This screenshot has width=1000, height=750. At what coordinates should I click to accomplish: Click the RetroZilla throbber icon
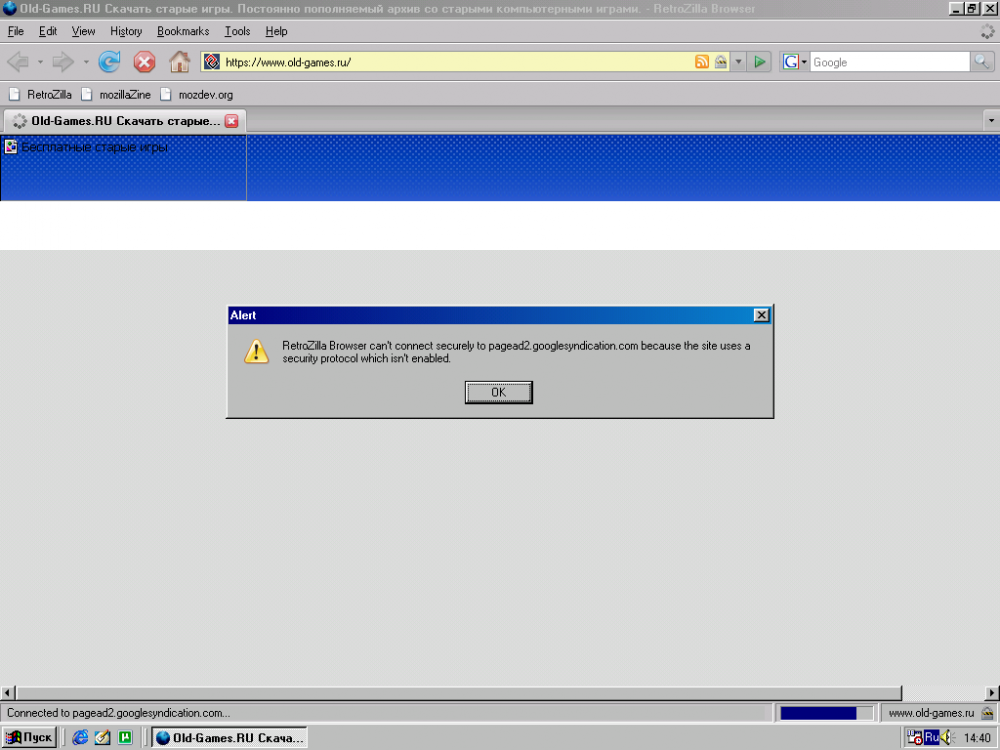click(987, 31)
